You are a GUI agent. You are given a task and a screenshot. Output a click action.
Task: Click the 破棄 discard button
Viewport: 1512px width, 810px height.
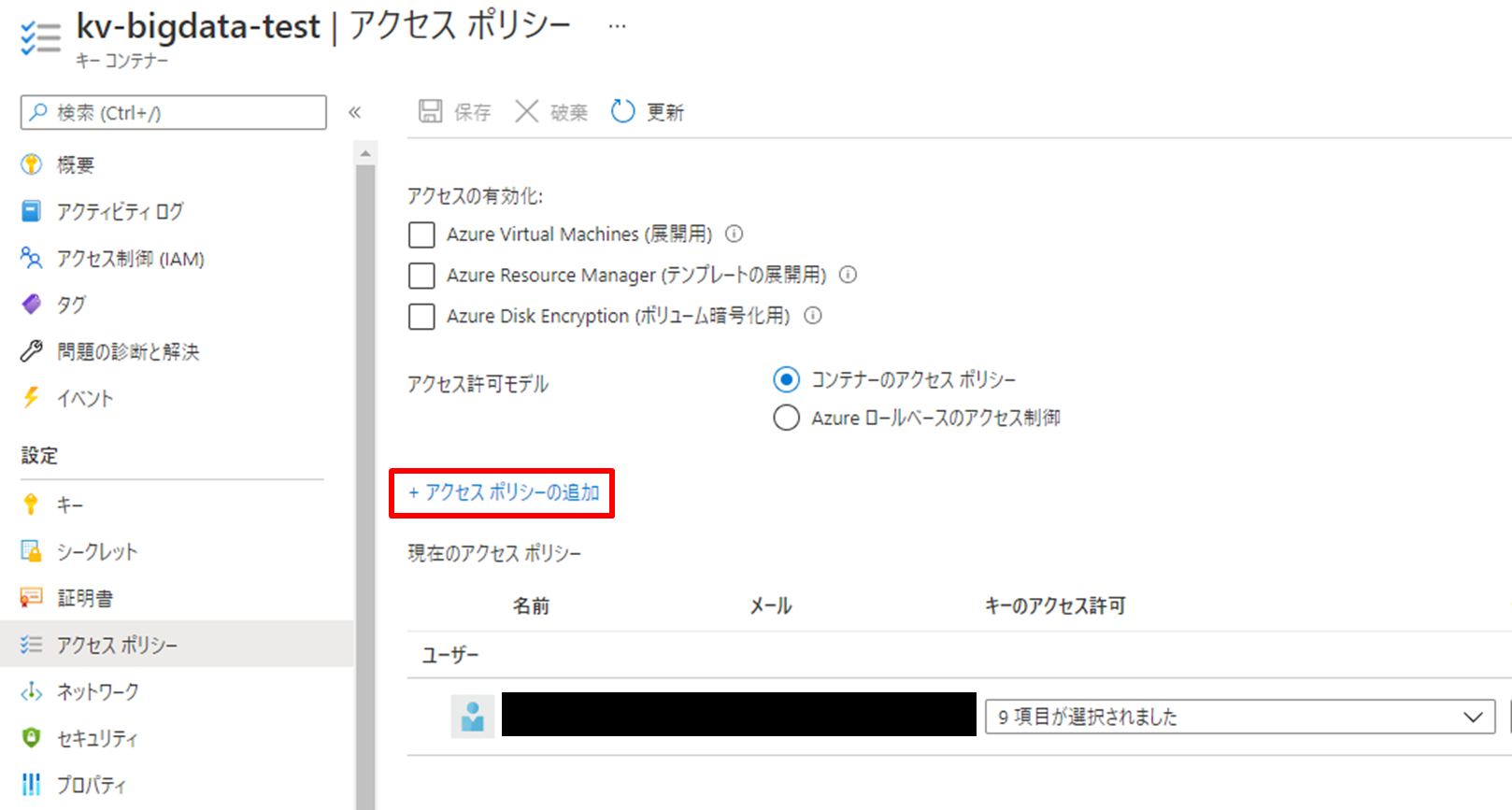(x=551, y=112)
